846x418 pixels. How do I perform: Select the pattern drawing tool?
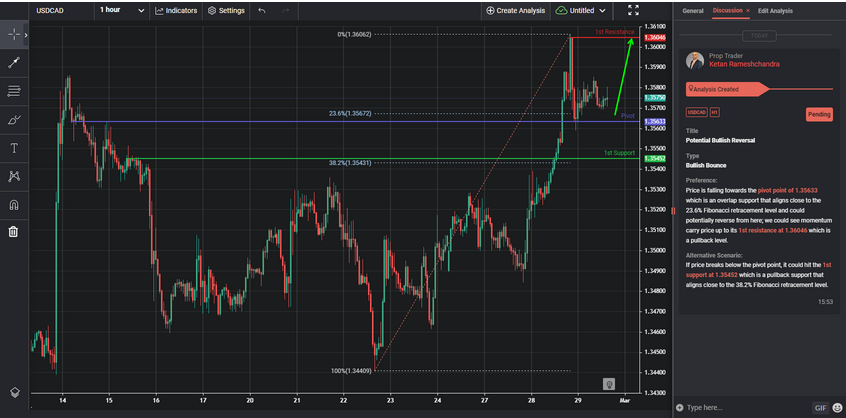click(14, 176)
